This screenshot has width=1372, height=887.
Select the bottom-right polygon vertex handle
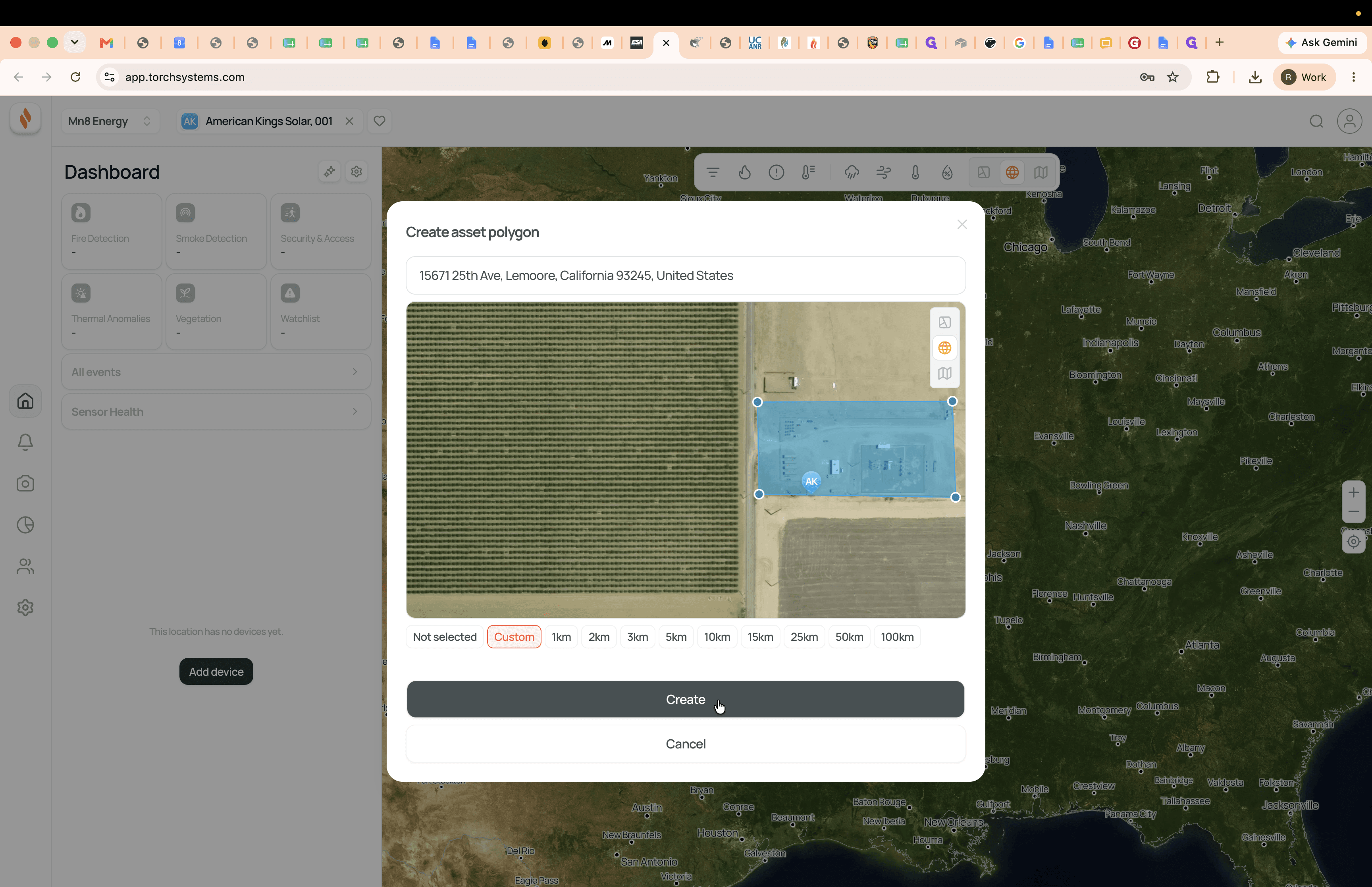point(955,497)
